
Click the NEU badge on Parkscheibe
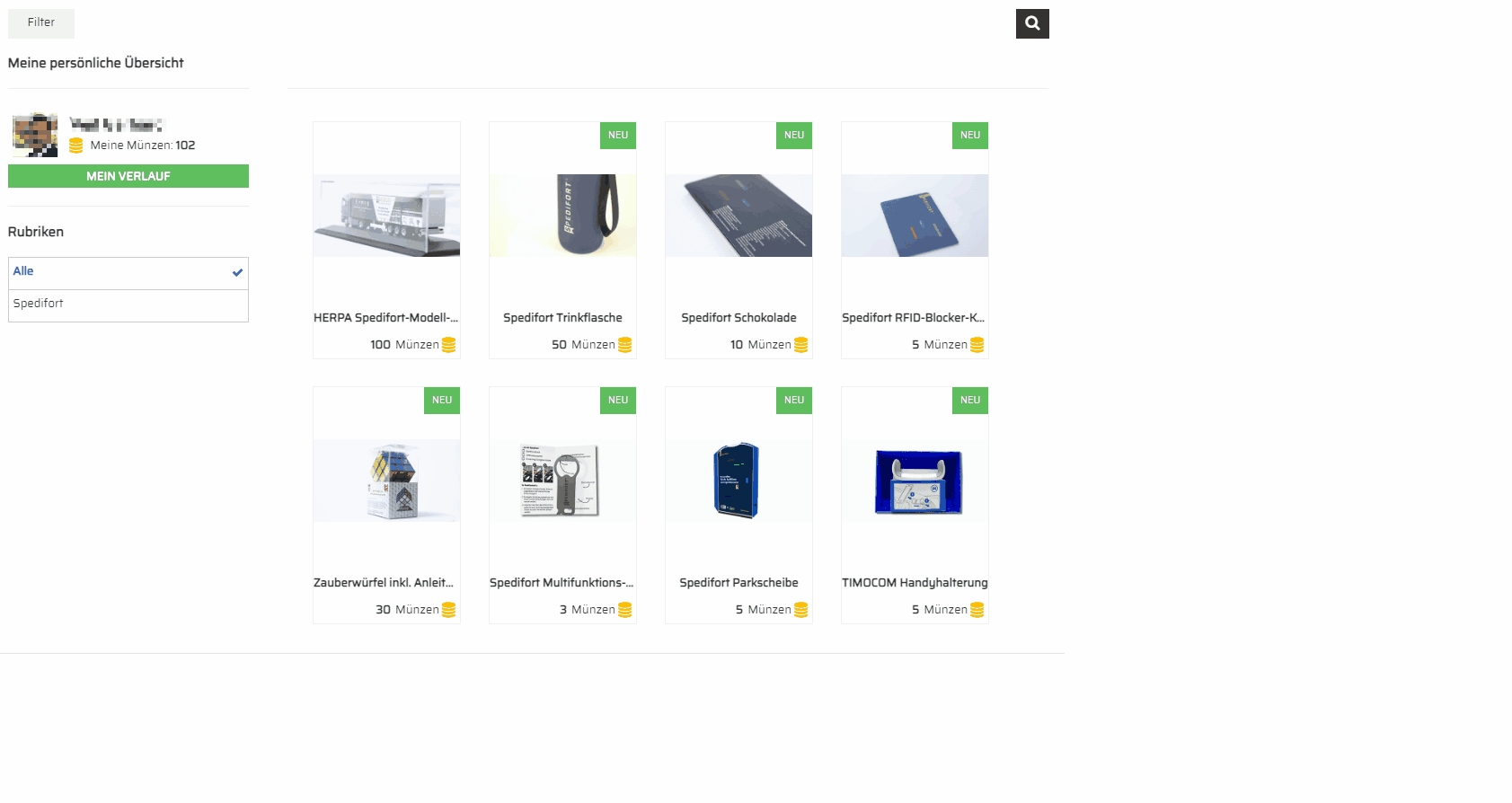(794, 401)
